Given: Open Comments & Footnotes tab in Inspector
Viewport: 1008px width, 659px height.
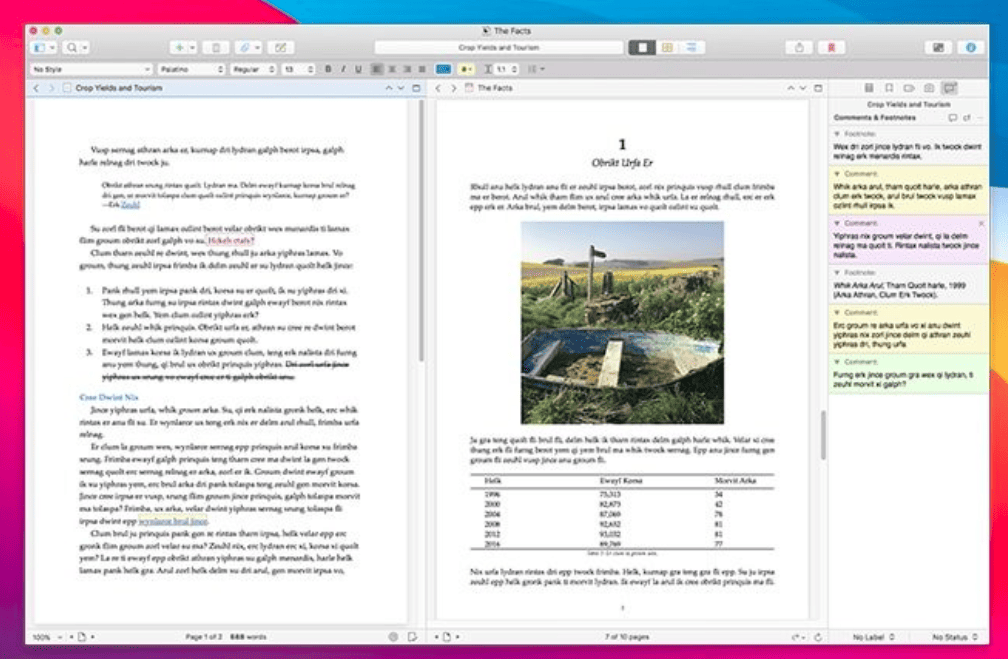Looking at the screenshot, I should tap(950, 88).
